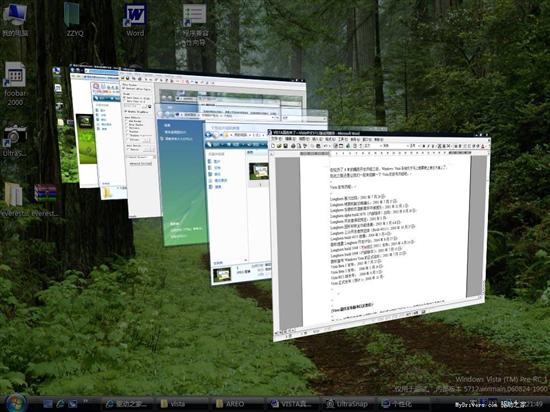Launch the Word desktop shortcut
The image size is (550, 412).
click(135, 19)
